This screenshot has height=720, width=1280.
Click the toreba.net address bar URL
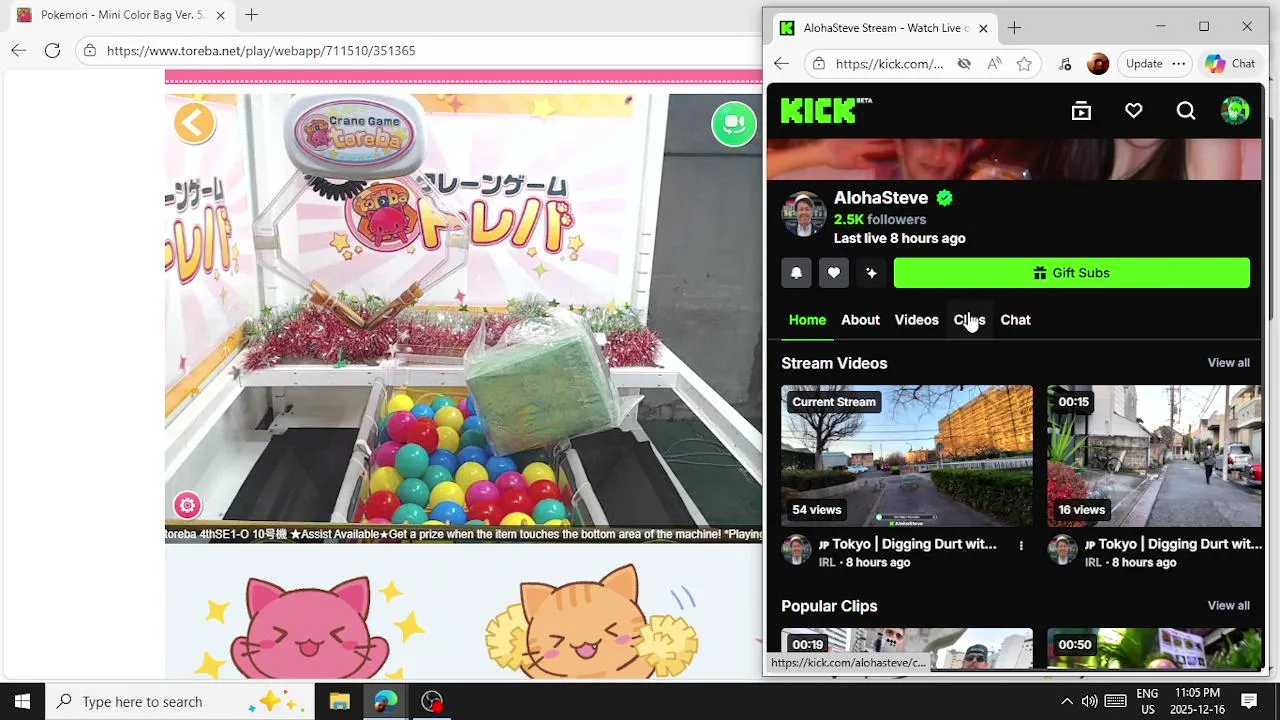[x=261, y=50]
